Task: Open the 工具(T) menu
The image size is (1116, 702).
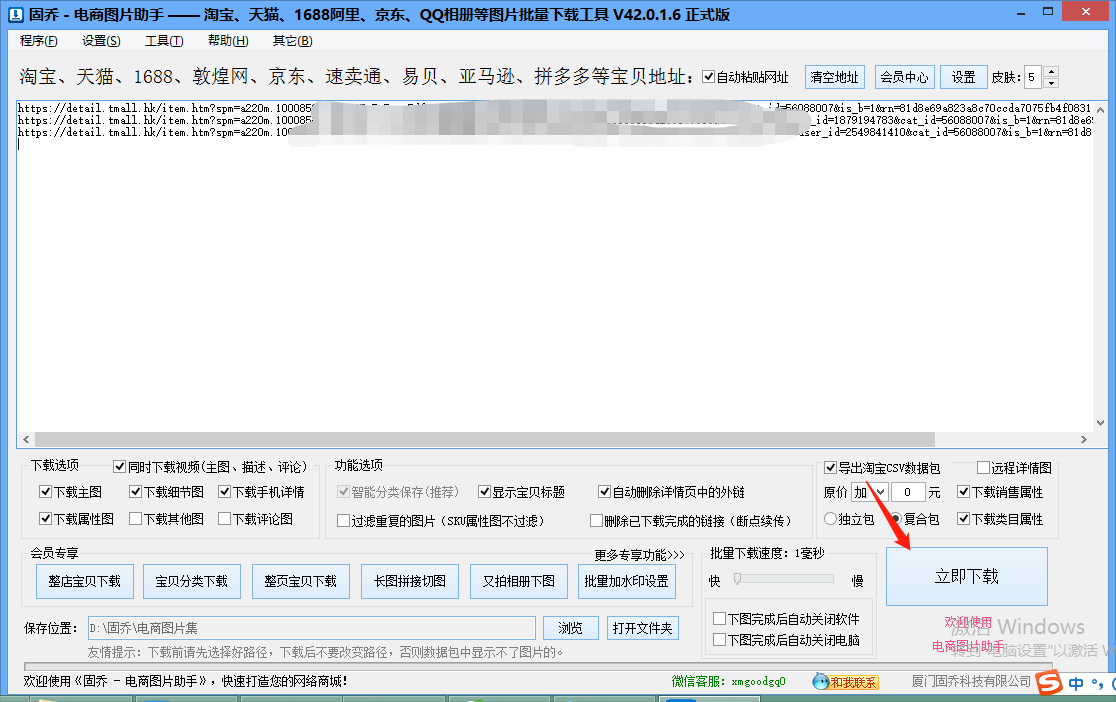Action: (x=164, y=41)
